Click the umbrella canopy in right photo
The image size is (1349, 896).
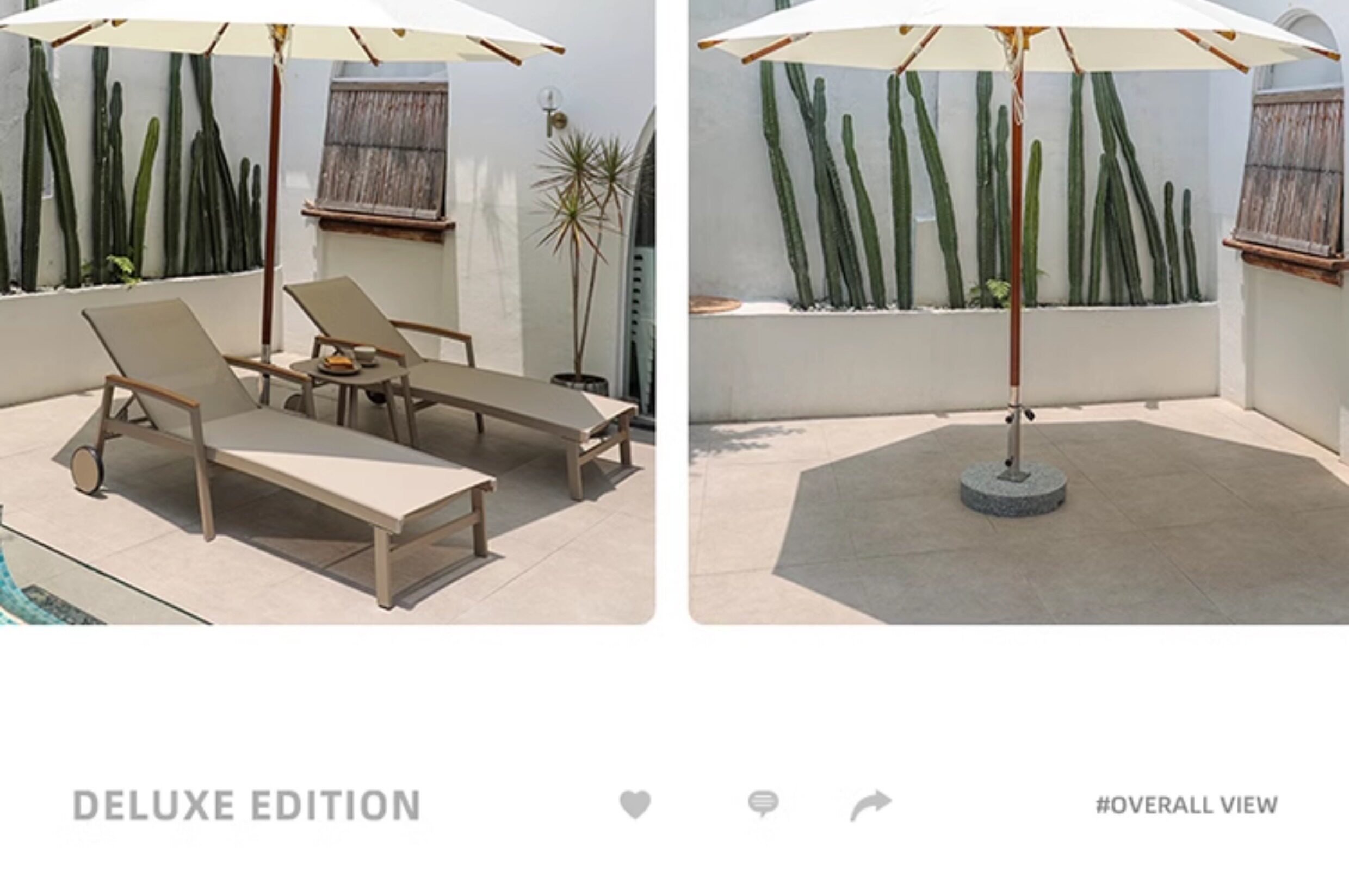(1019, 34)
